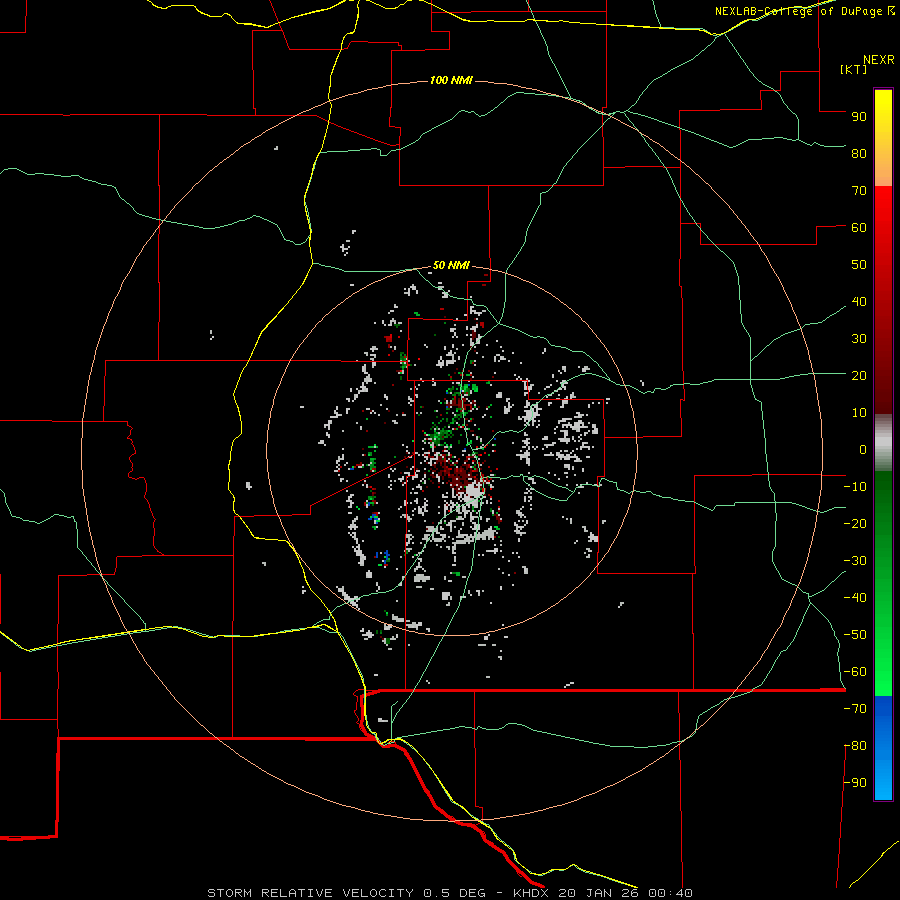Click the 80 value on the velocity scale
Image resolution: width=900 pixels, height=900 pixels.
point(859,153)
